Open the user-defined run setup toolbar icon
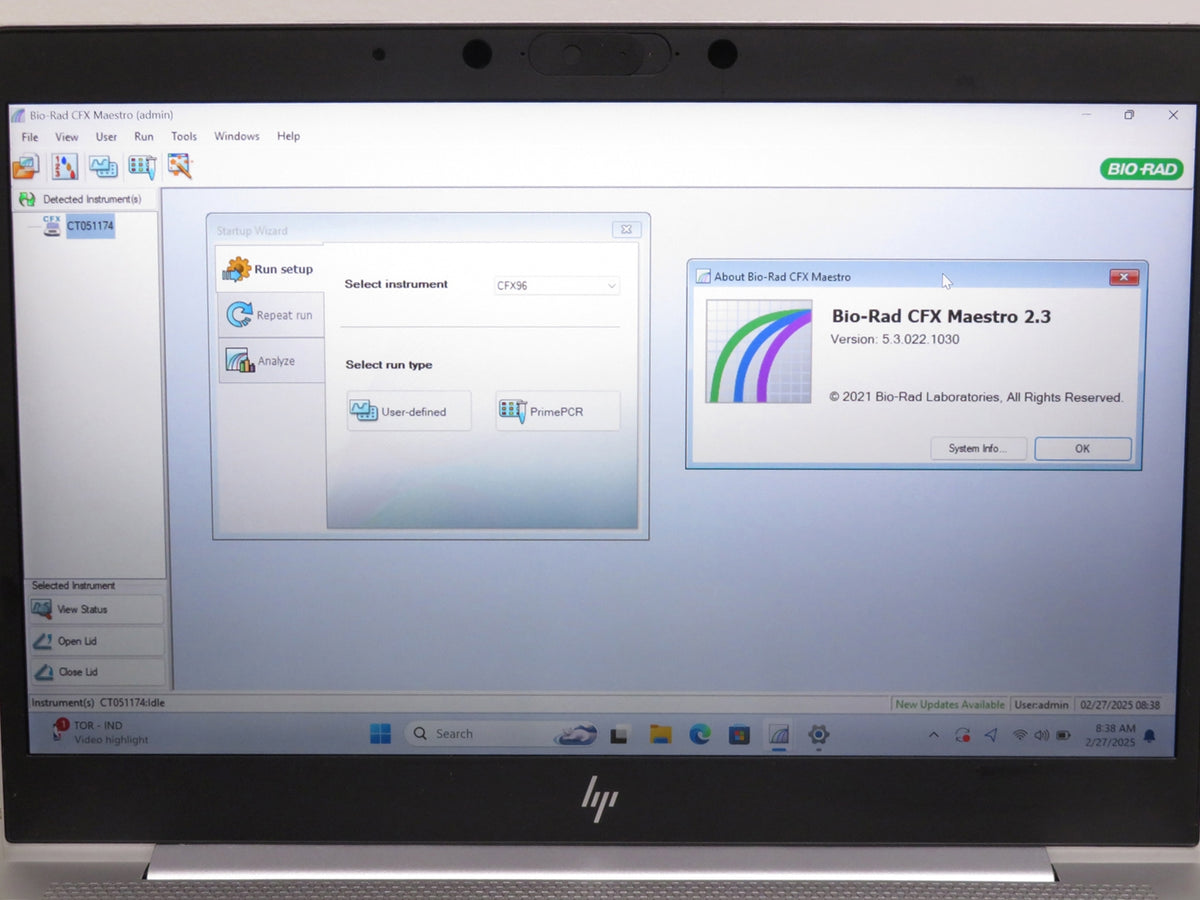This screenshot has width=1200, height=900. (103, 166)
